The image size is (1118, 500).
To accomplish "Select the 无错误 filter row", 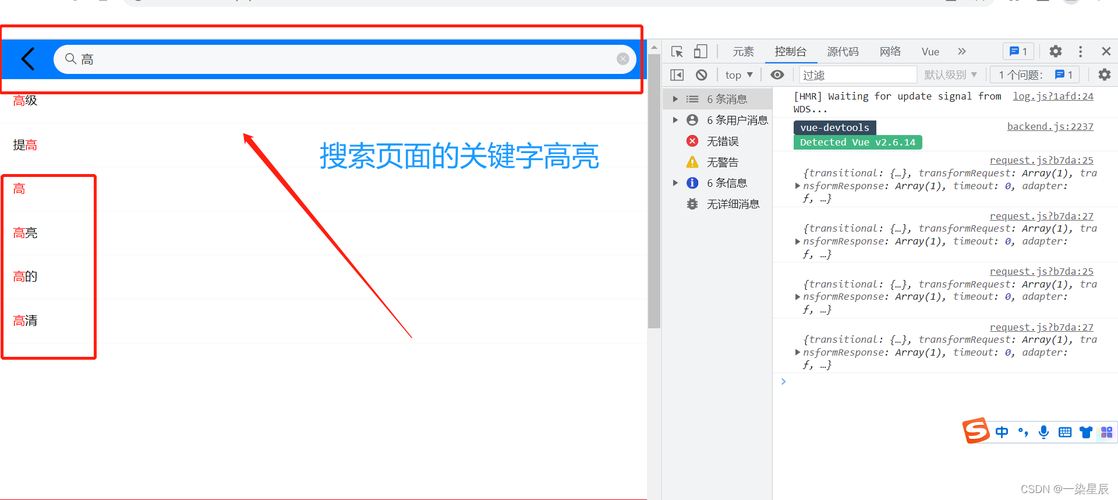I will point(717,141).
